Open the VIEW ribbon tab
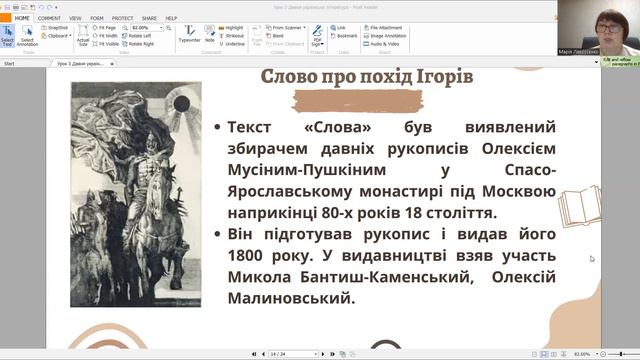Image resolution: width=640 pixels, height=360 pixels. pos(75,18)
